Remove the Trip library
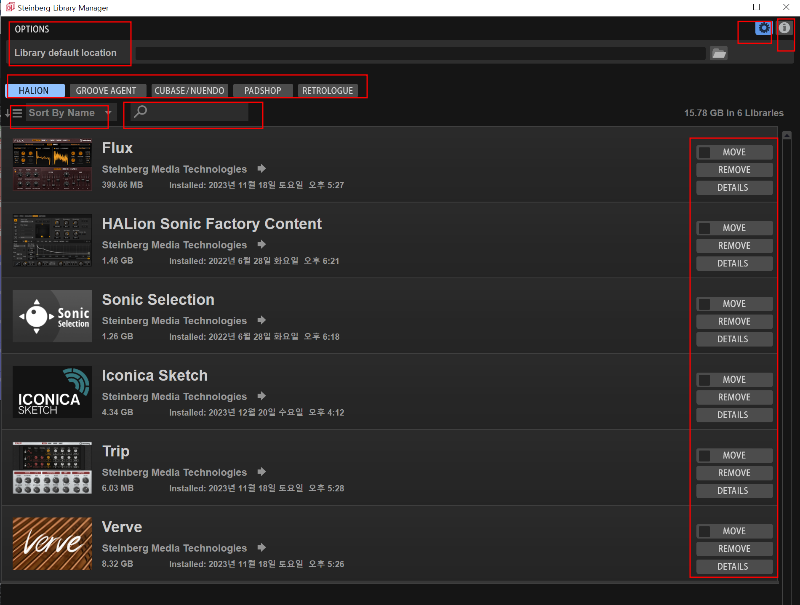Image resolution: width=800 pixels, height=605 pixels. pyautogui.click(x=734, y=473)
